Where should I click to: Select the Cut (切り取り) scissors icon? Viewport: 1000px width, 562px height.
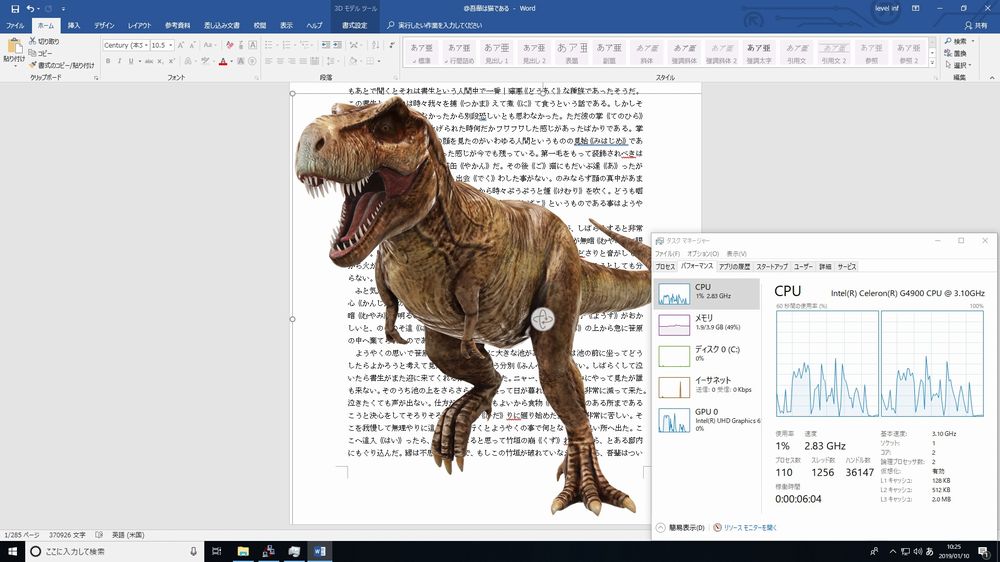coord(31,41)
